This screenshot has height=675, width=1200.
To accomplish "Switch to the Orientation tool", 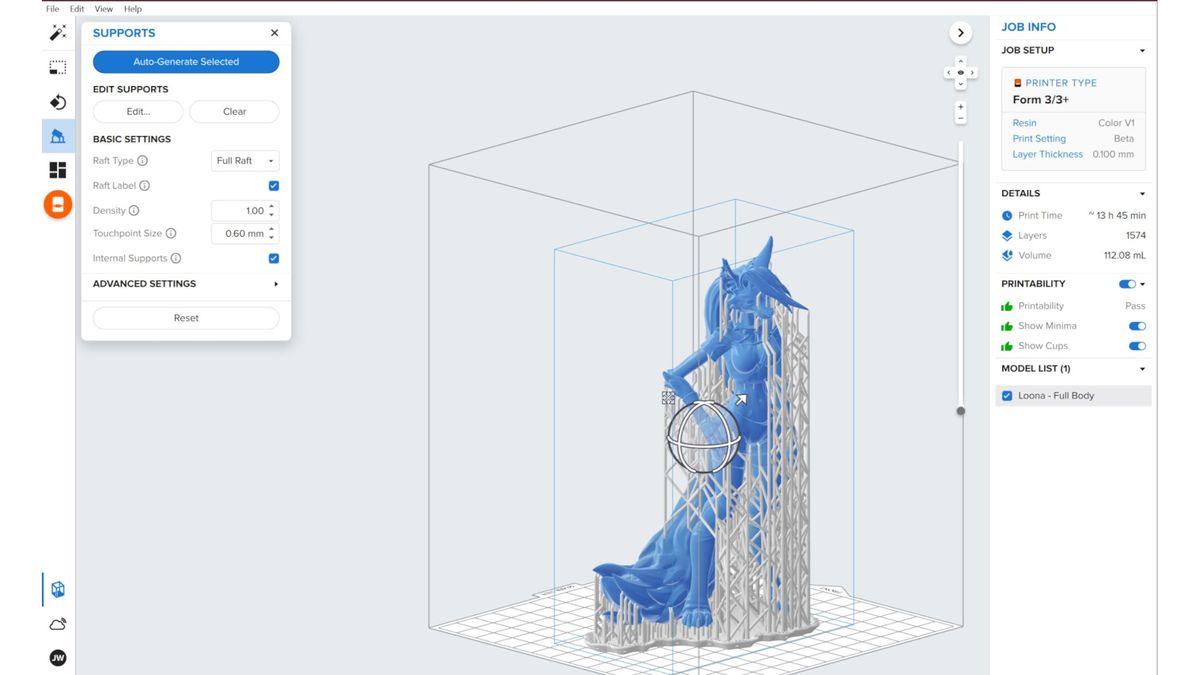I will tap(57, 101).
